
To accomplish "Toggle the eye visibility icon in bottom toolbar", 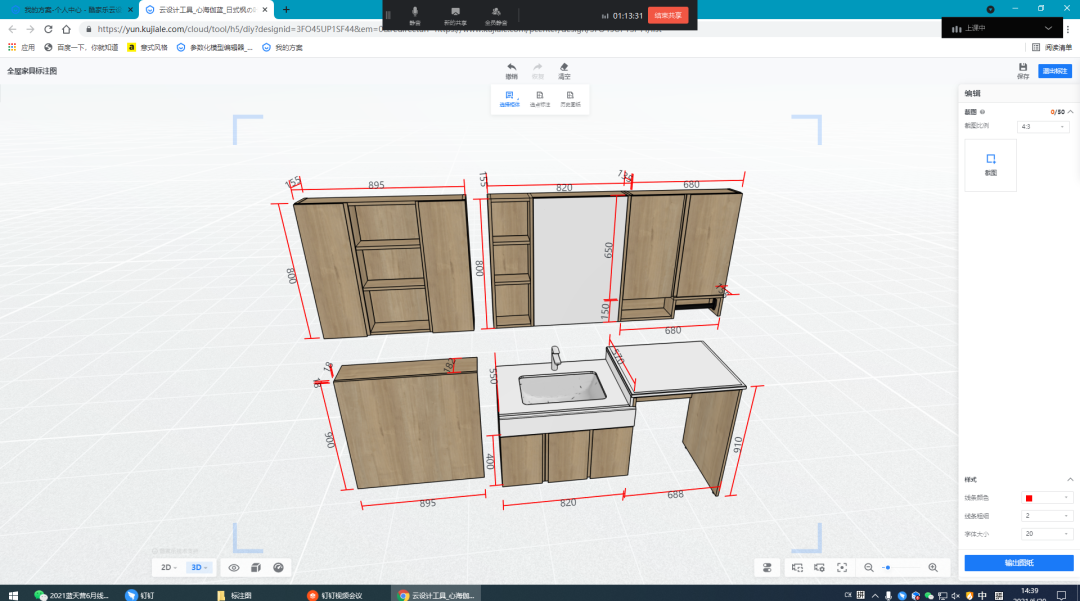I will (x=234, y=568).
